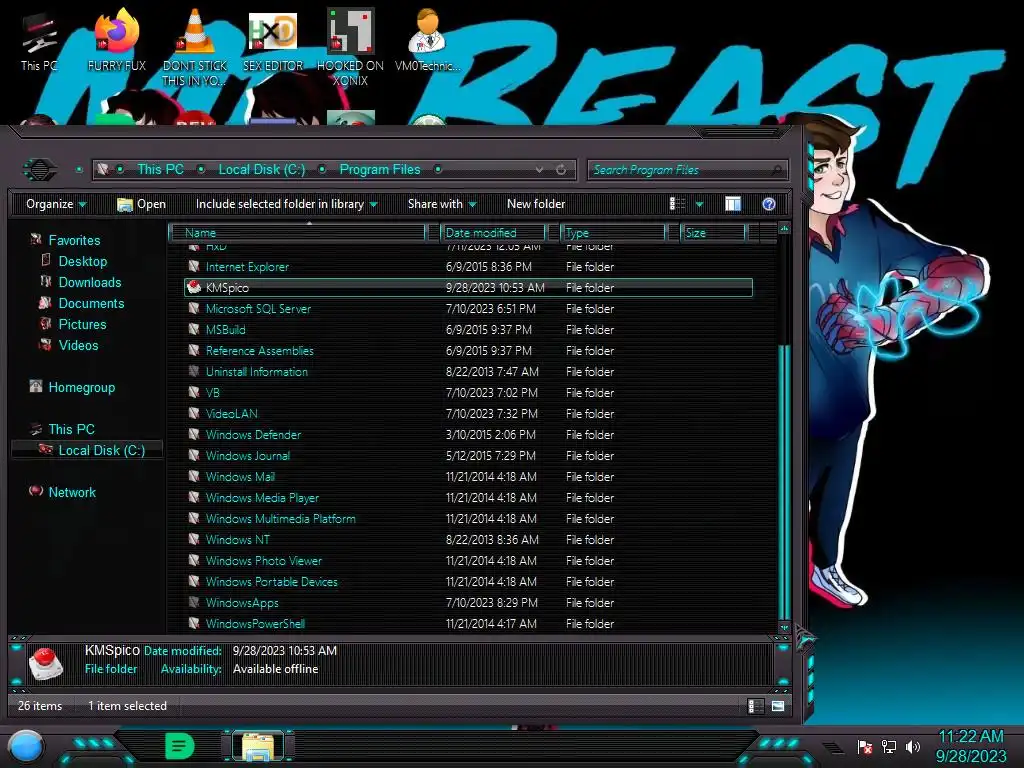Open Include selected folder in library menu

click(x=287, y=204)
